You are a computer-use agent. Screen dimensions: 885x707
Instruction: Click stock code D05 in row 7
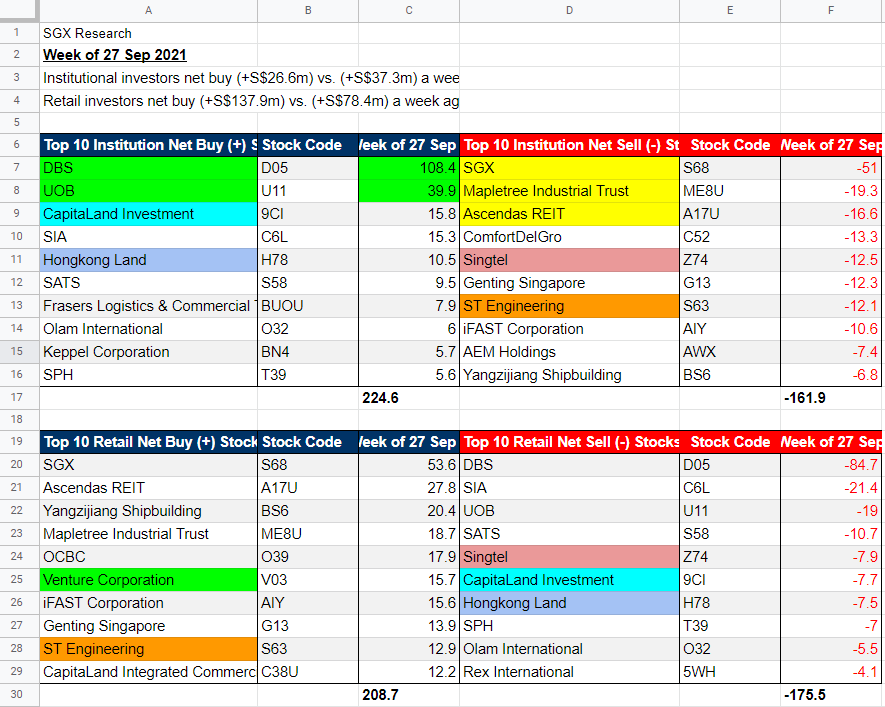tap(308, 168)
